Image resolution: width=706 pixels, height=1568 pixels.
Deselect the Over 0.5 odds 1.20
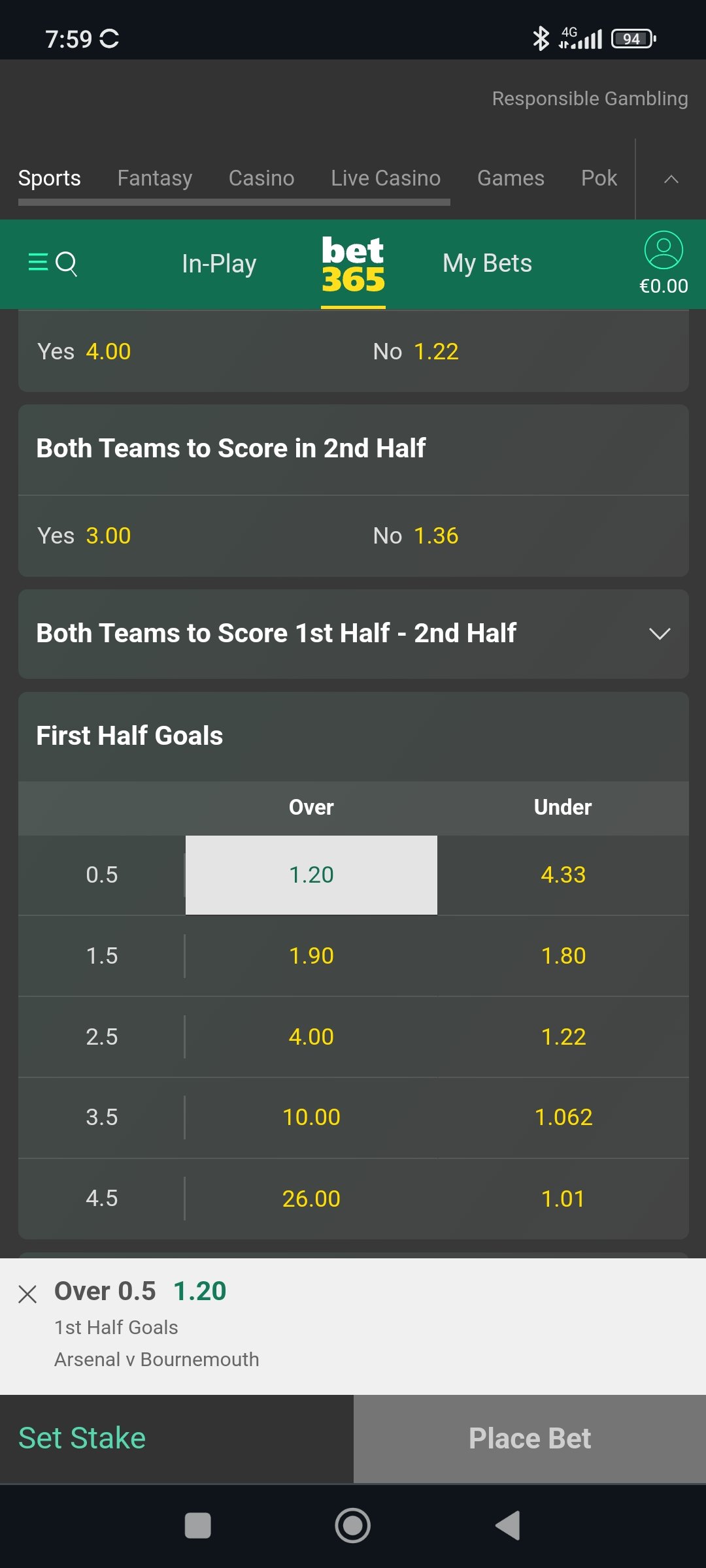coord(311,875)
